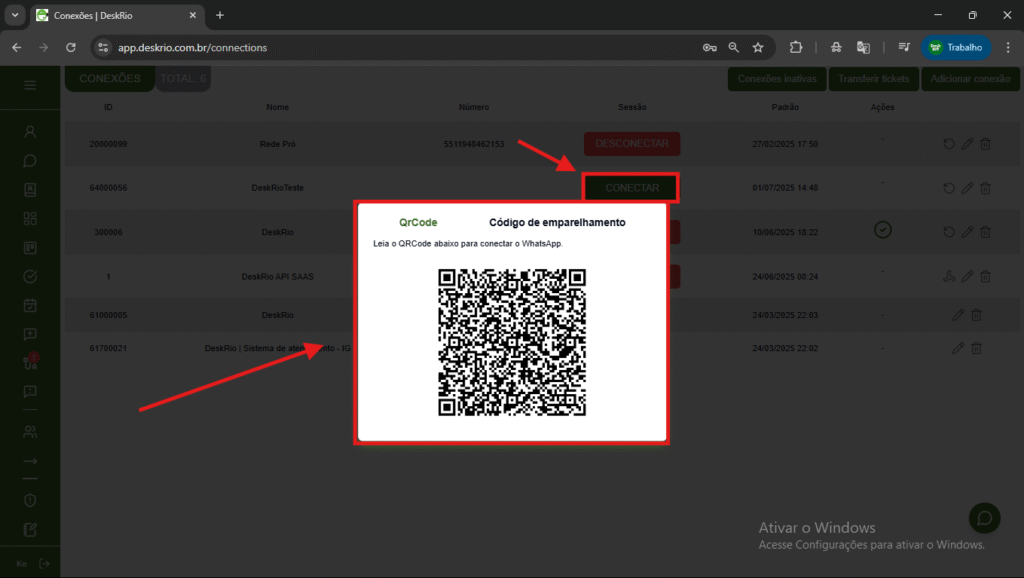1024x578 pixels.
Task: Click the Transferir tickets button
Action: (874, 79)
